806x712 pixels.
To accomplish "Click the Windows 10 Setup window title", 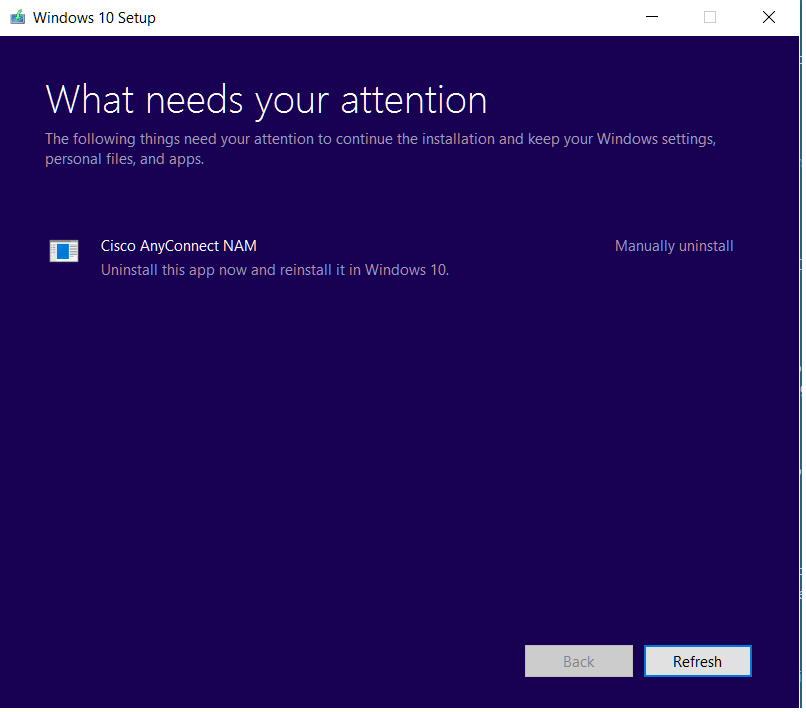I will tap(94, 17).
